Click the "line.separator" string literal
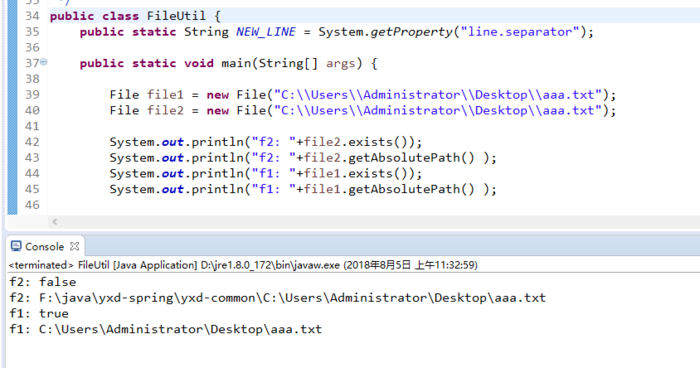700x368 pixels. 520,32
